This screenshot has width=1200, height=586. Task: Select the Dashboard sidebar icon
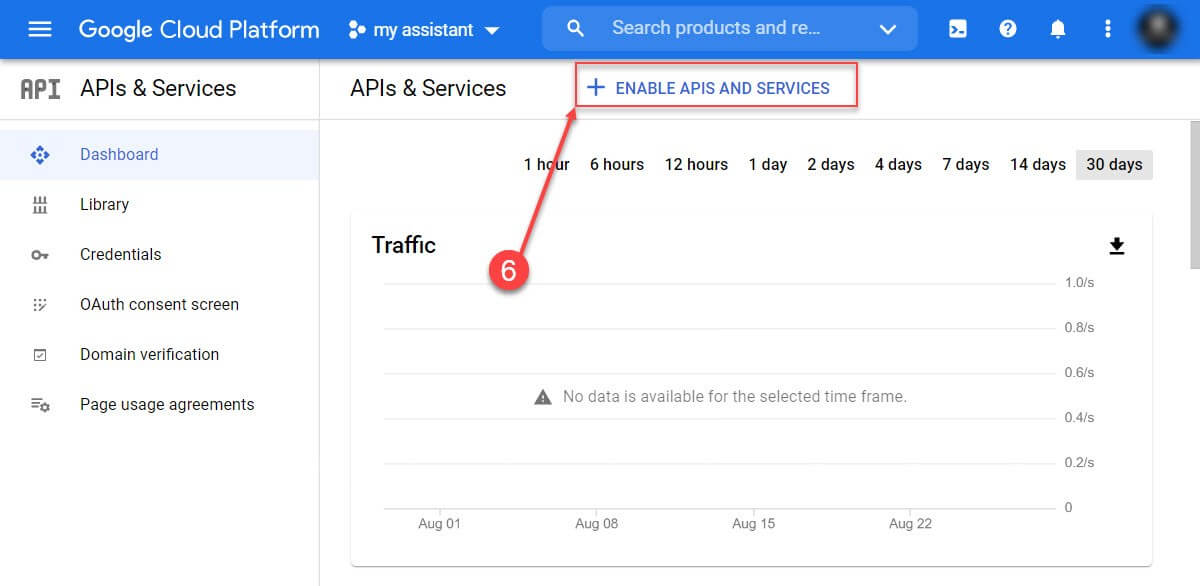[39, 154]
